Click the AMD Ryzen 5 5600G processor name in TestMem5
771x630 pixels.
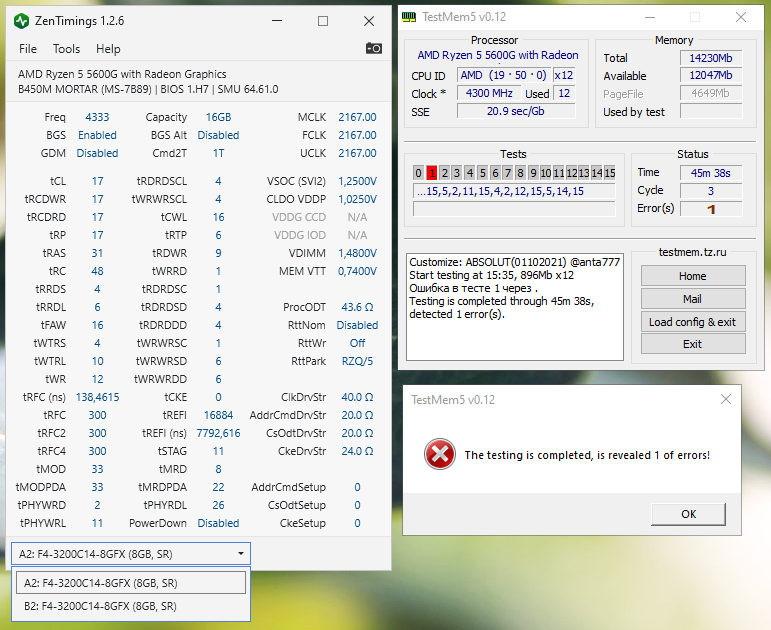(498, 55)
